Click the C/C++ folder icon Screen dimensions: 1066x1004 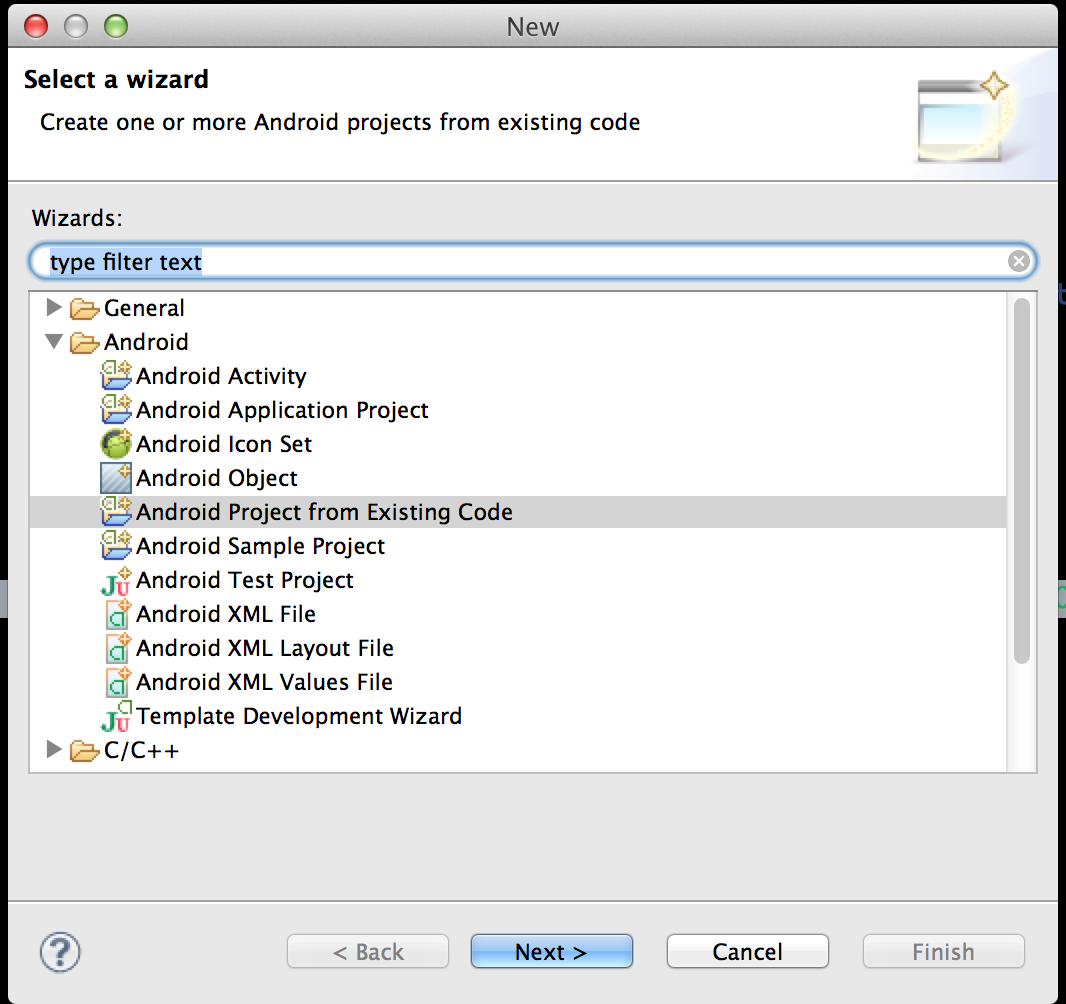pos(84,750)
